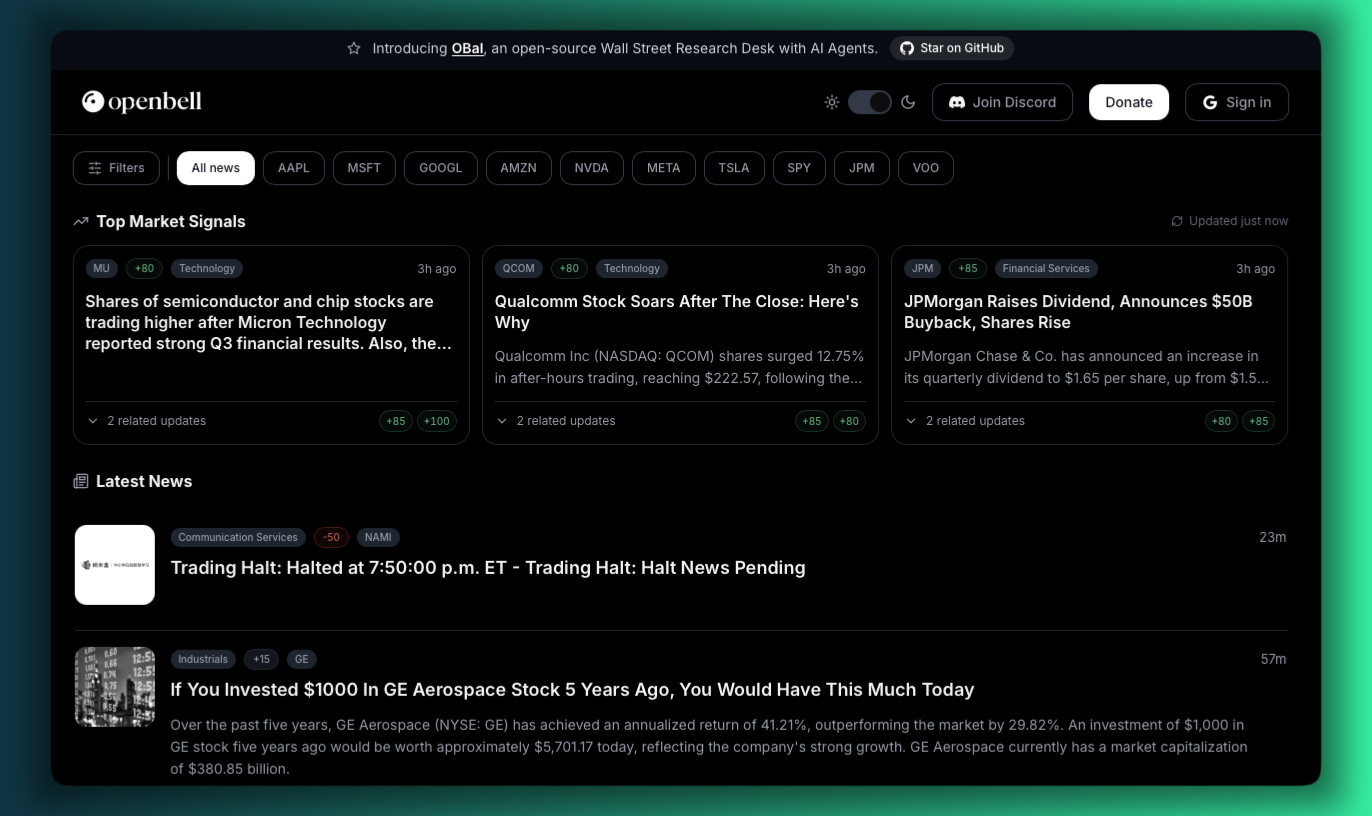Open Micron semiconductor stocks headline
Viewport: 1372px width, 816px height.
(269, 322)
